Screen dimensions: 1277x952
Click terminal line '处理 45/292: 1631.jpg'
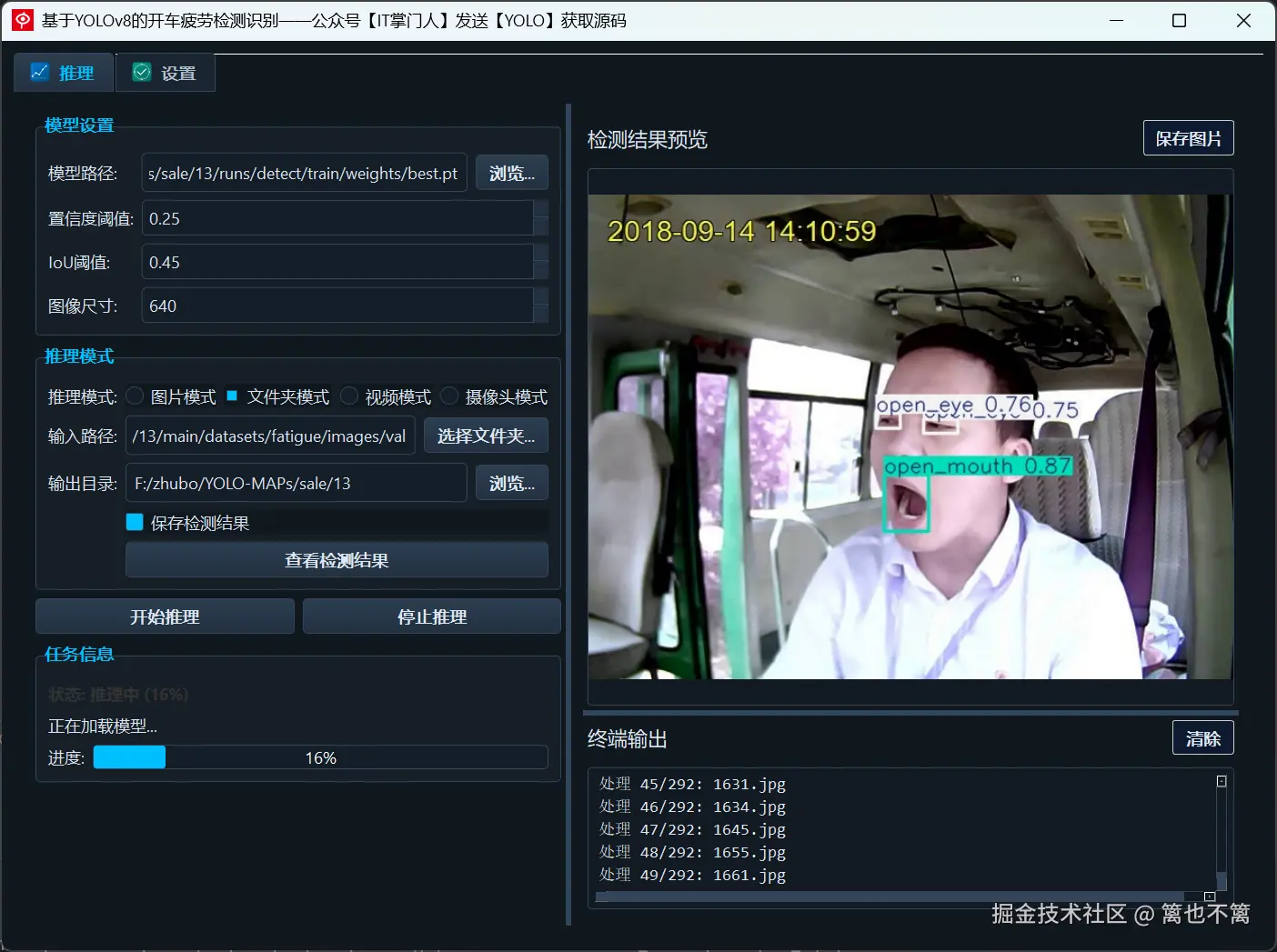tap(692, 784)
